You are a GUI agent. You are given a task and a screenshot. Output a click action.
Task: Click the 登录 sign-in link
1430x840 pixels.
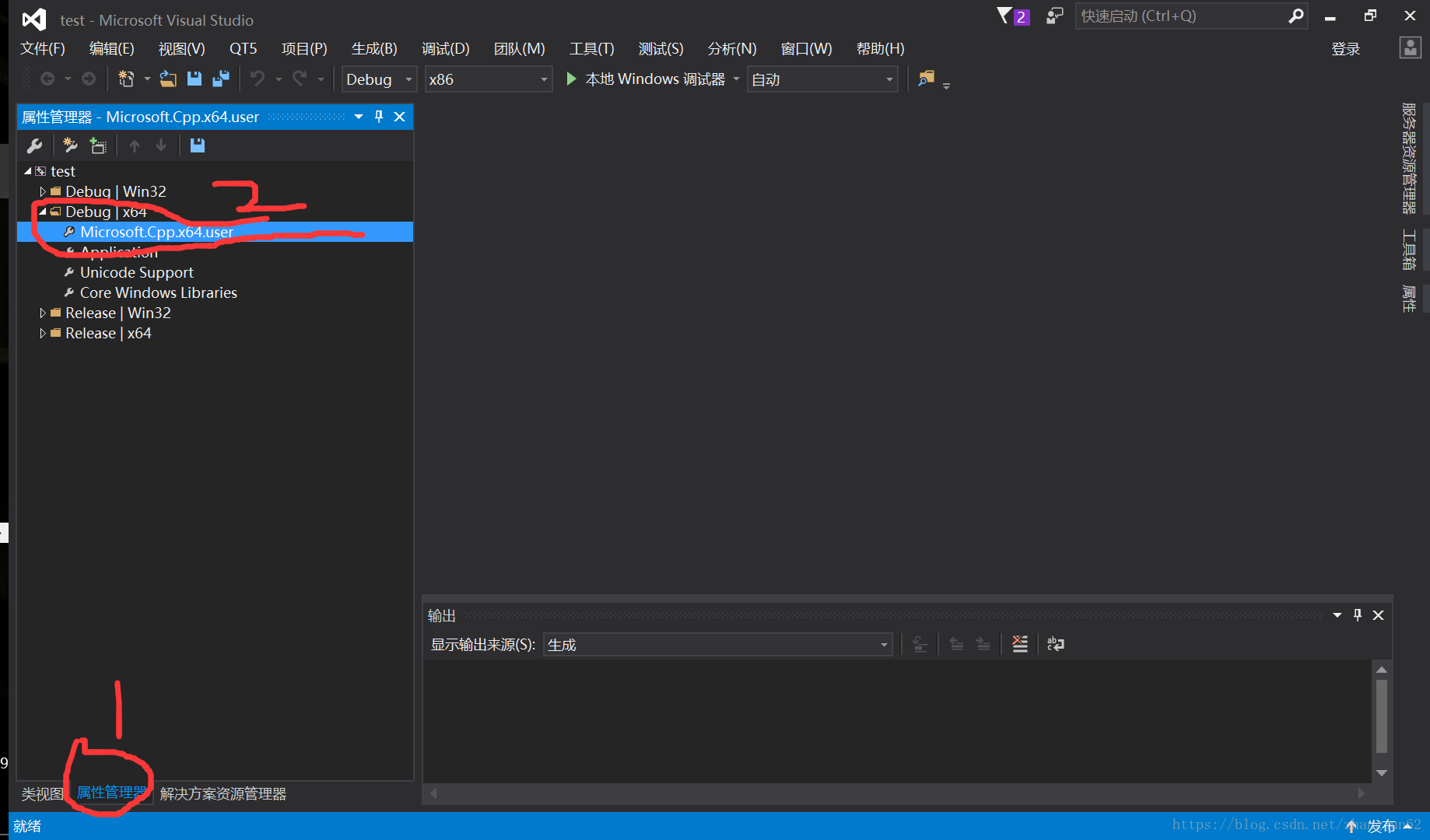[1346, 48]
